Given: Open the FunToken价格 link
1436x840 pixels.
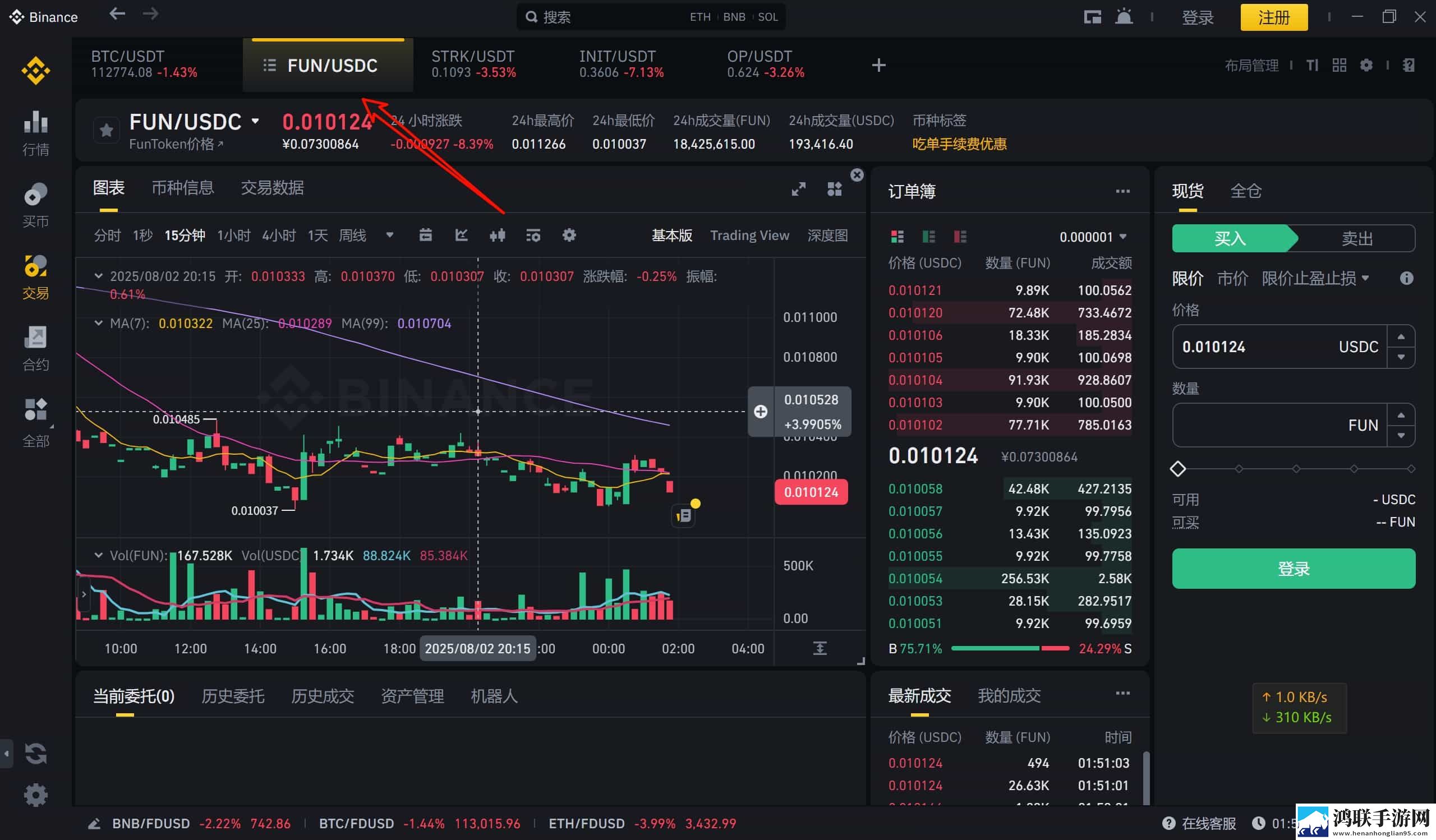Looking at the screenshot, I should [176, 144].
